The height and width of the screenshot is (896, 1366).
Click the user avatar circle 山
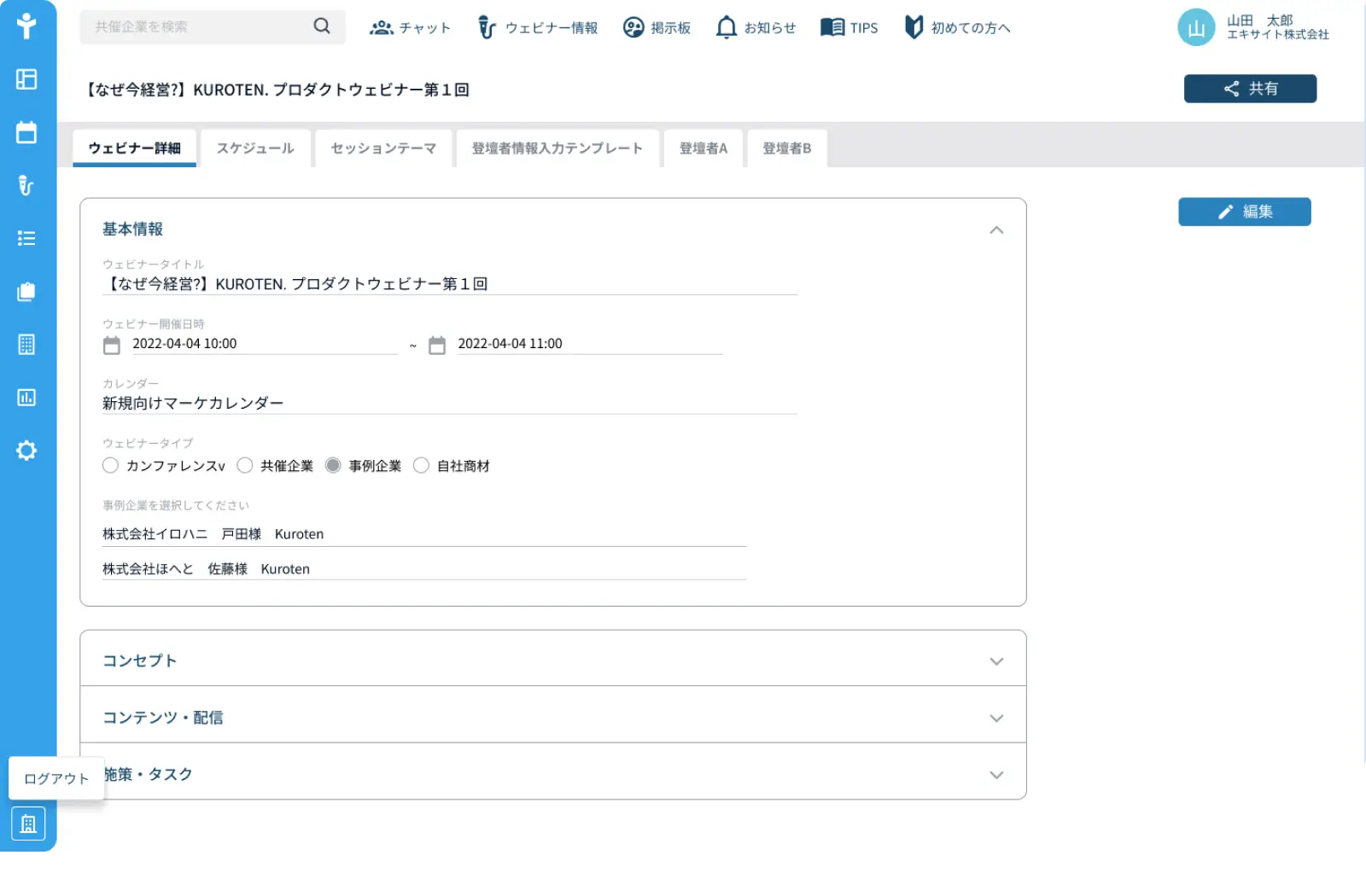[1196, 27]
